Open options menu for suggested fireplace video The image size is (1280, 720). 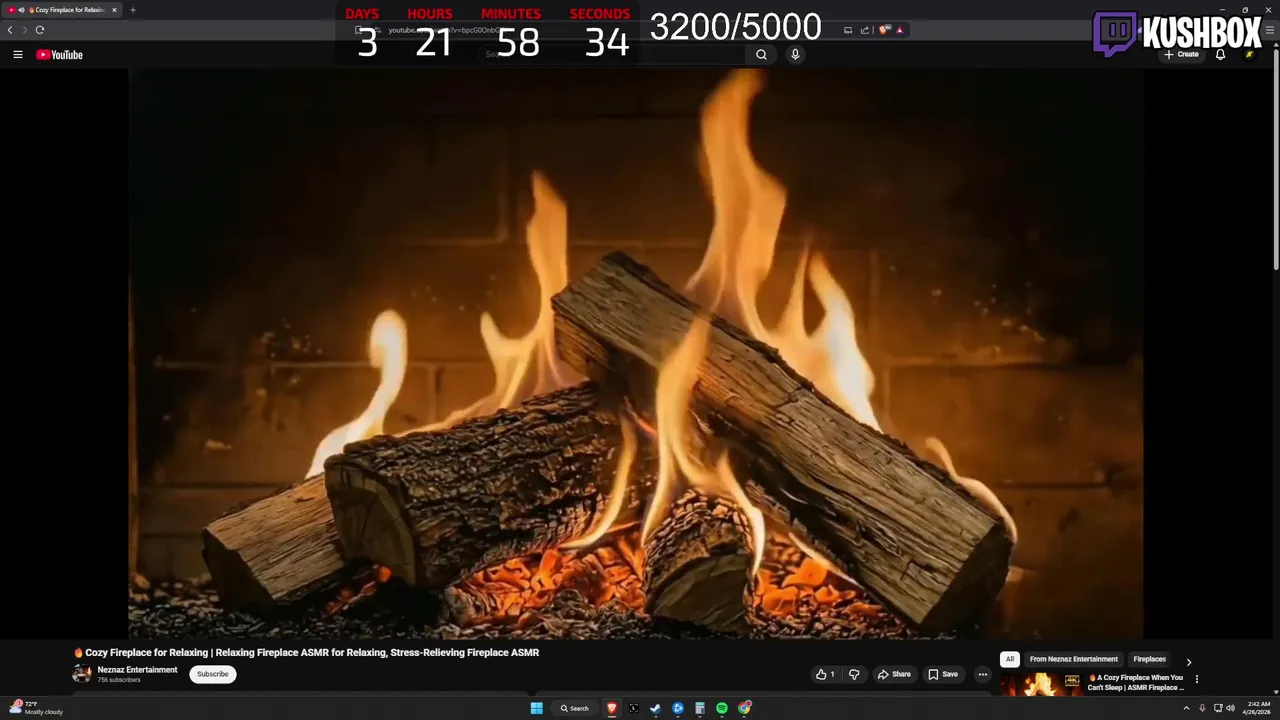[x=1196, y=679]
